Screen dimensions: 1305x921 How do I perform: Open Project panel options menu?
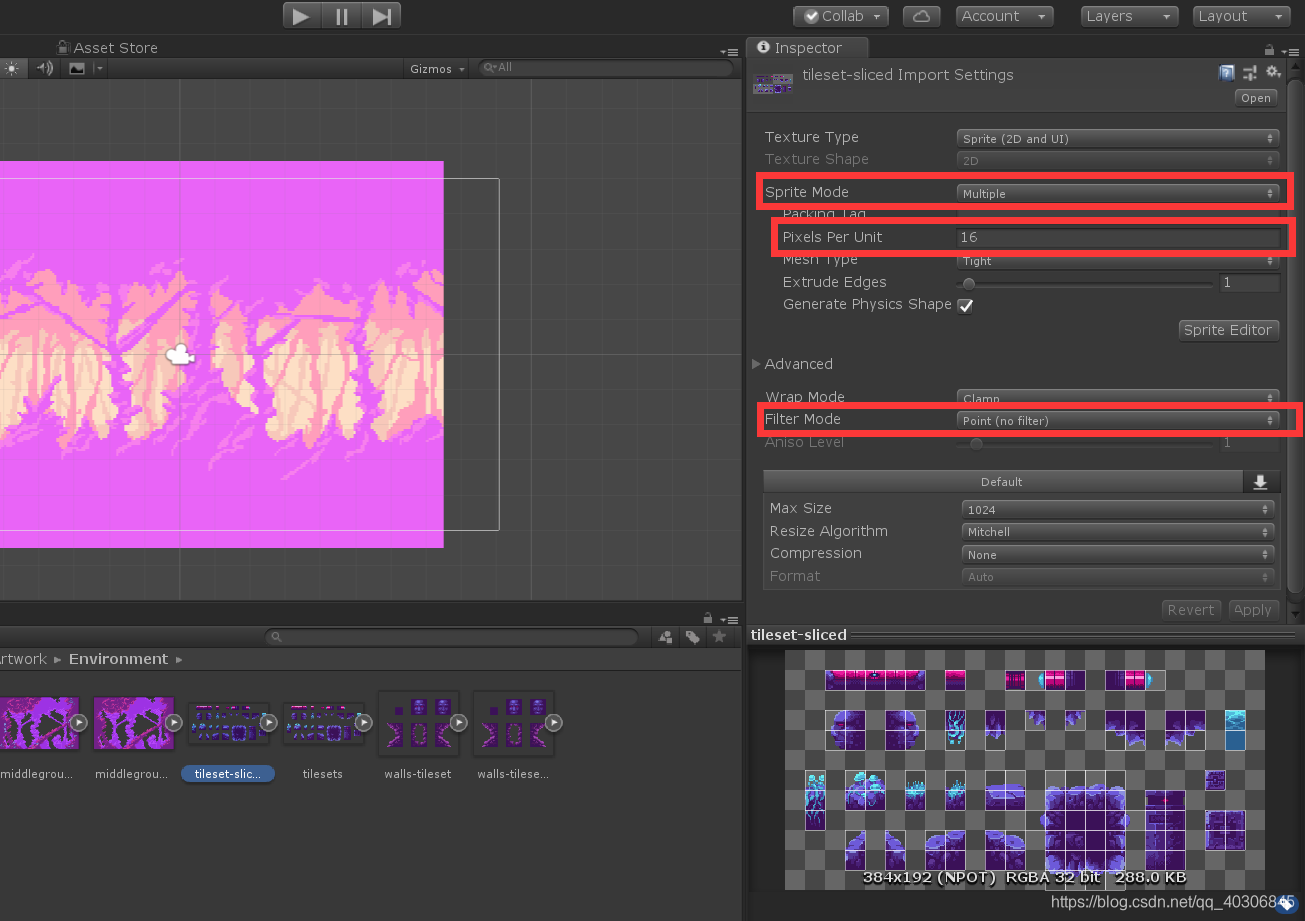[731, 620]
